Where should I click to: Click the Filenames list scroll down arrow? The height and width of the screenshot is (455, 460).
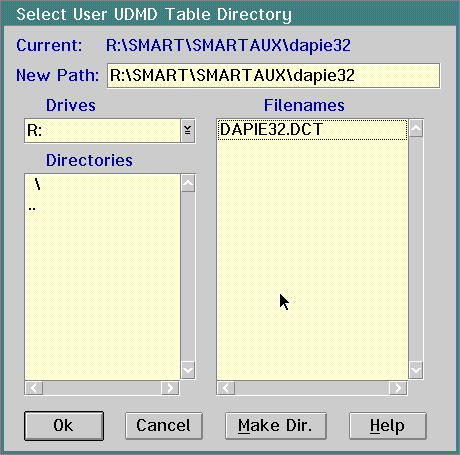pos(416,370)
